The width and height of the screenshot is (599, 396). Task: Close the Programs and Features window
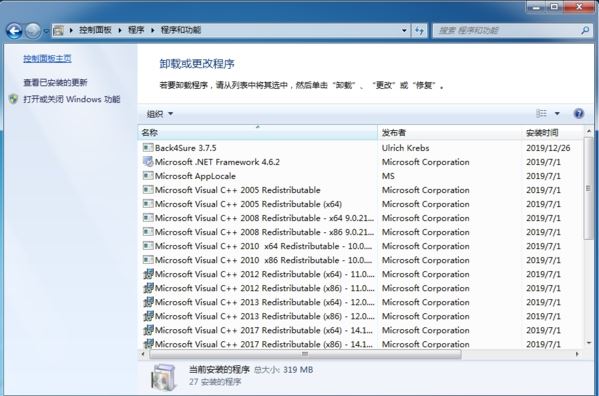point(579,6)
